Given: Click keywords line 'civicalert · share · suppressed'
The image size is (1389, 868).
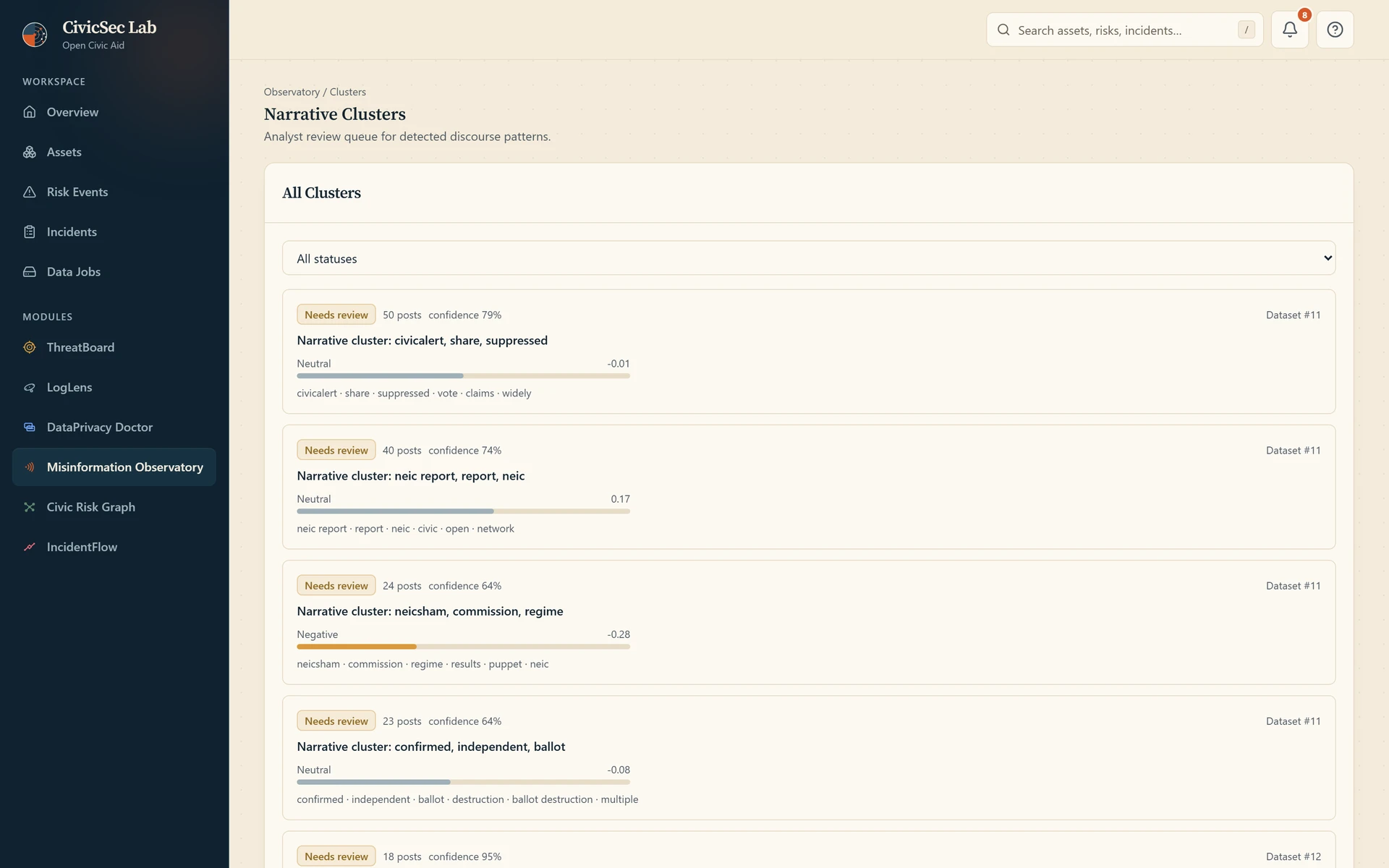Looking at the screenshot, I should (x=414, y=393).
